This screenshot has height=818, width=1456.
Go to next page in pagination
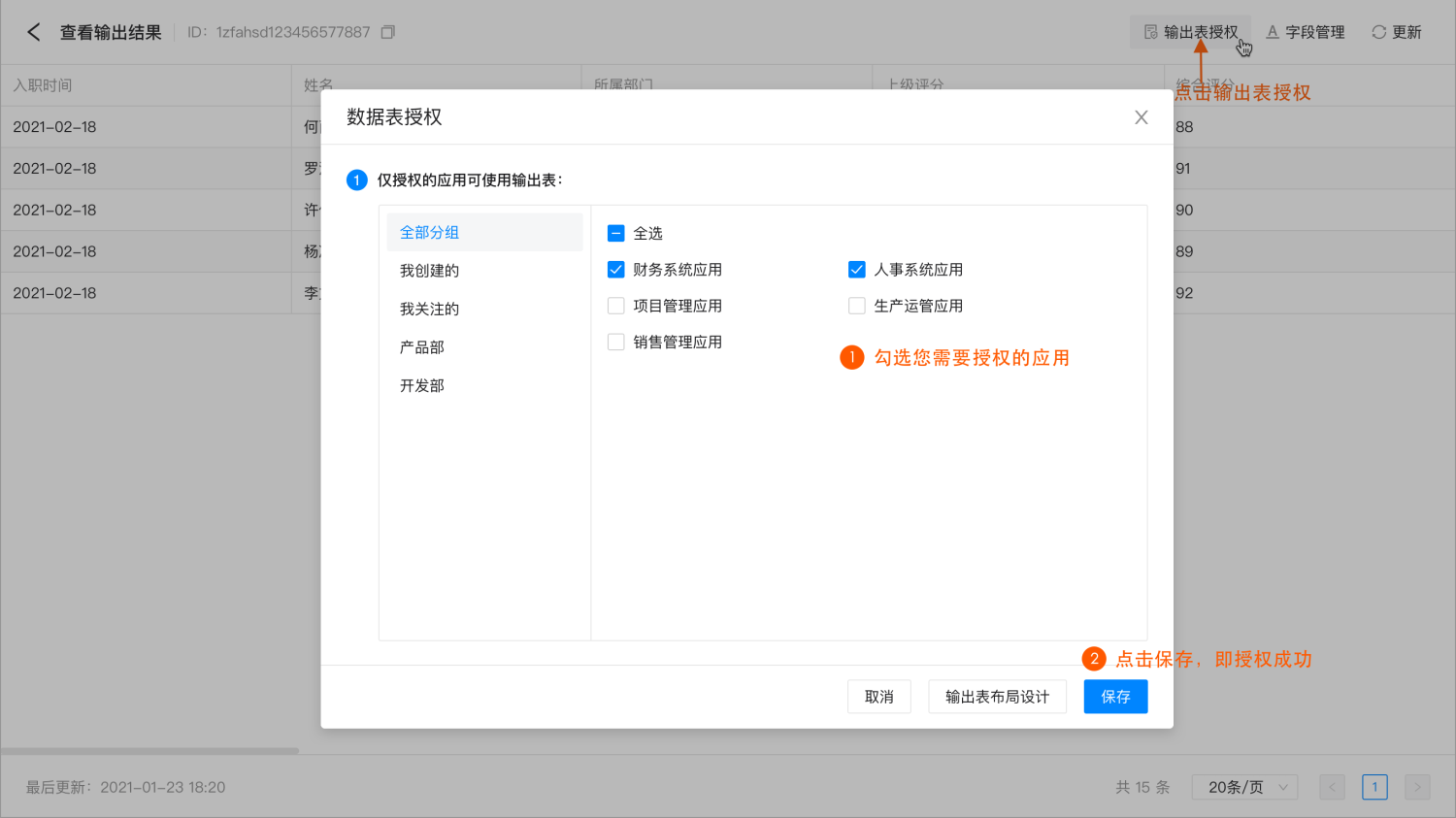[1417, 787]
